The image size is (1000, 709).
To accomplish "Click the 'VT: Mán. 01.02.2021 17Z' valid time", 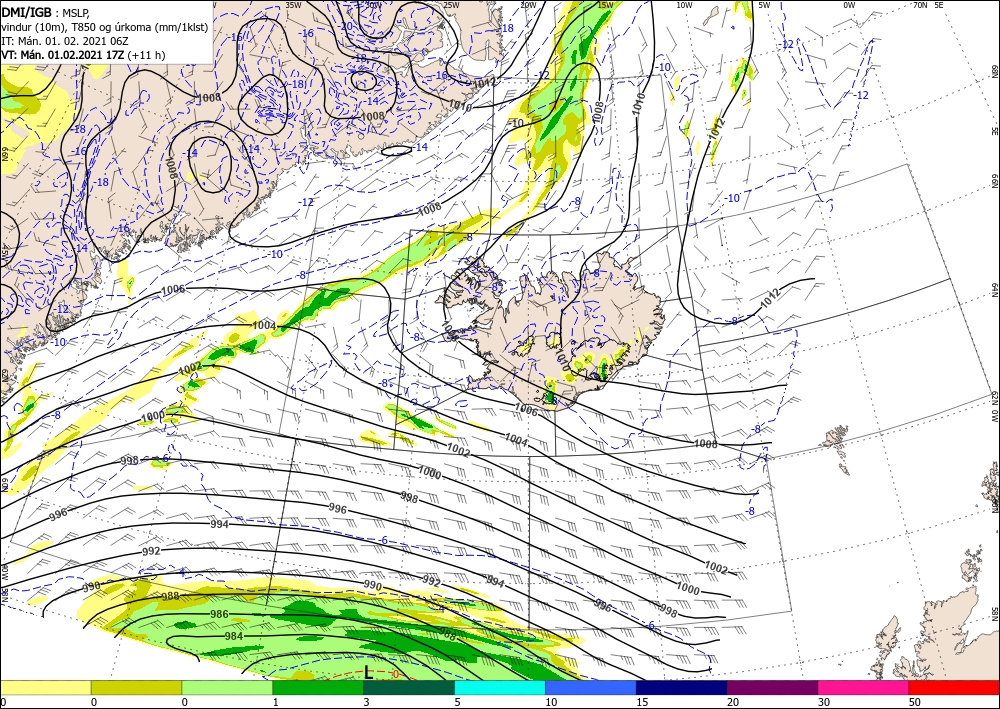I will click(x=62, y=55).
